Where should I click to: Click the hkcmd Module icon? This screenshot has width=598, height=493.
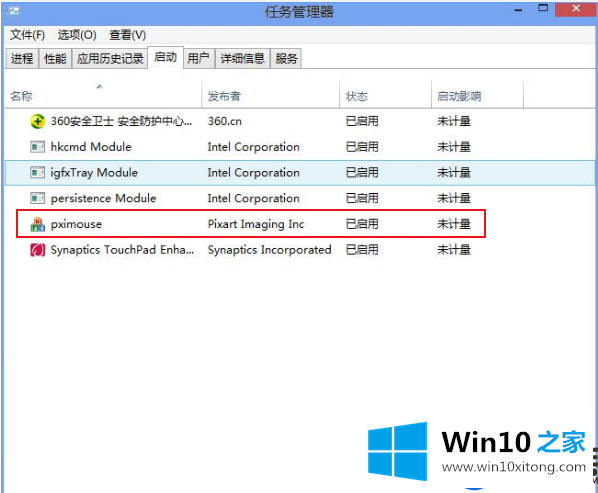pyautogui.click(x=37, y=147)
